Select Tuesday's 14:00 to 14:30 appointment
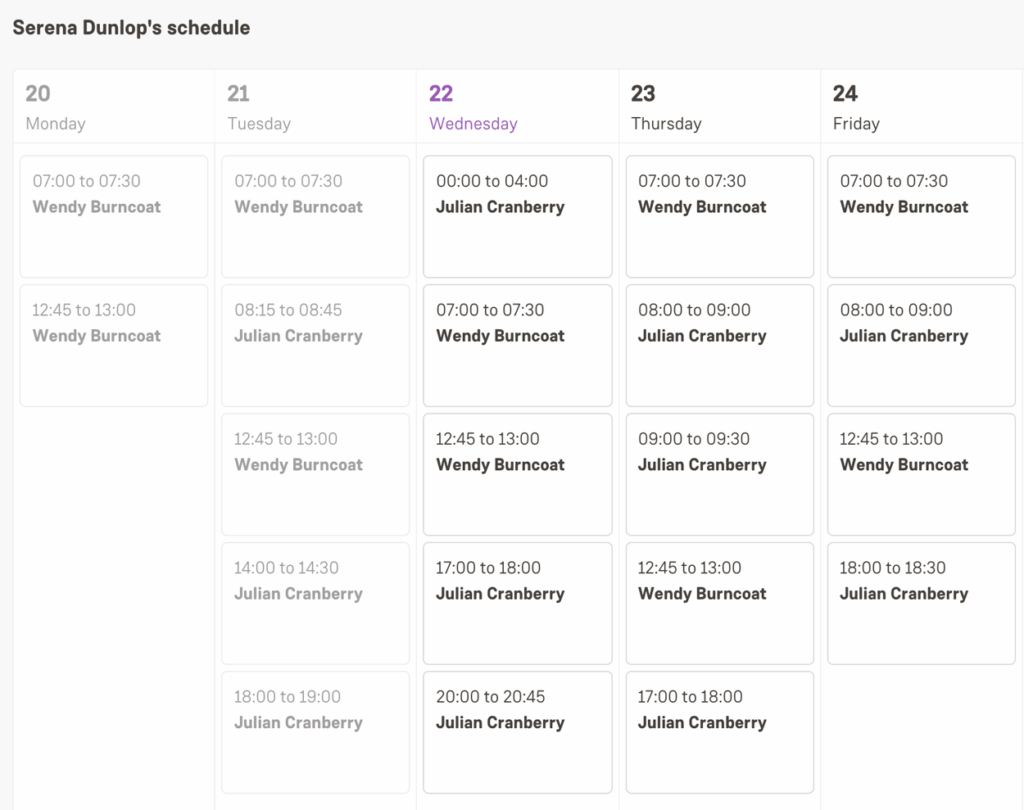 (316, 603)
